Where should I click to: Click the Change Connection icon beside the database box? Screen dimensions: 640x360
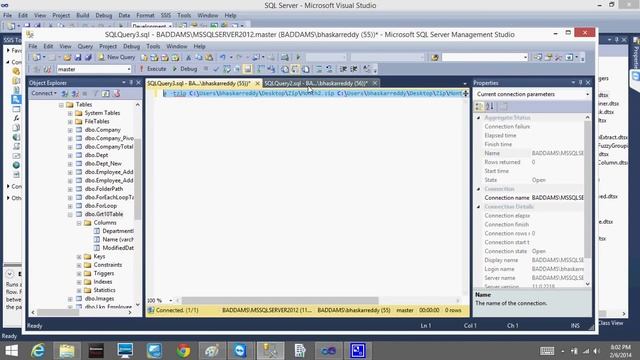[x=47, y=69]
